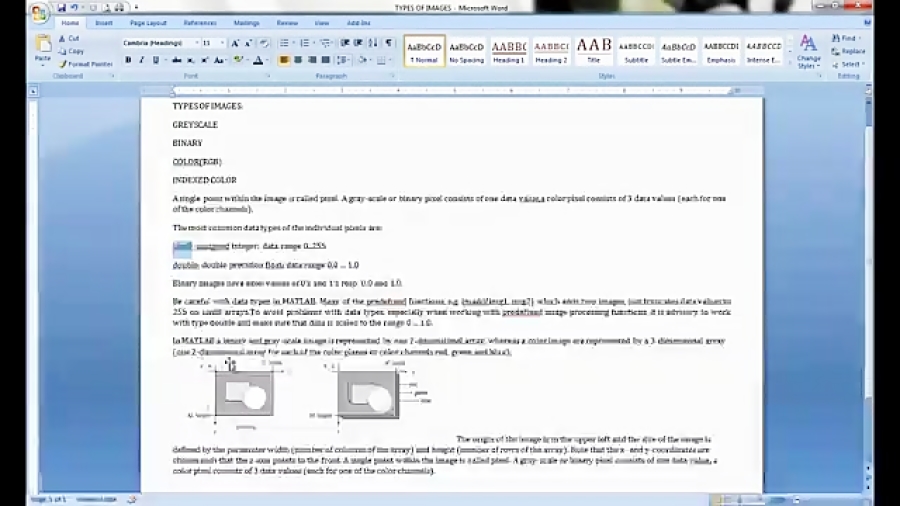Screen dimensions: 900x506
Task: Open the Page Layout tab
Action: click(x=148, y=22)
